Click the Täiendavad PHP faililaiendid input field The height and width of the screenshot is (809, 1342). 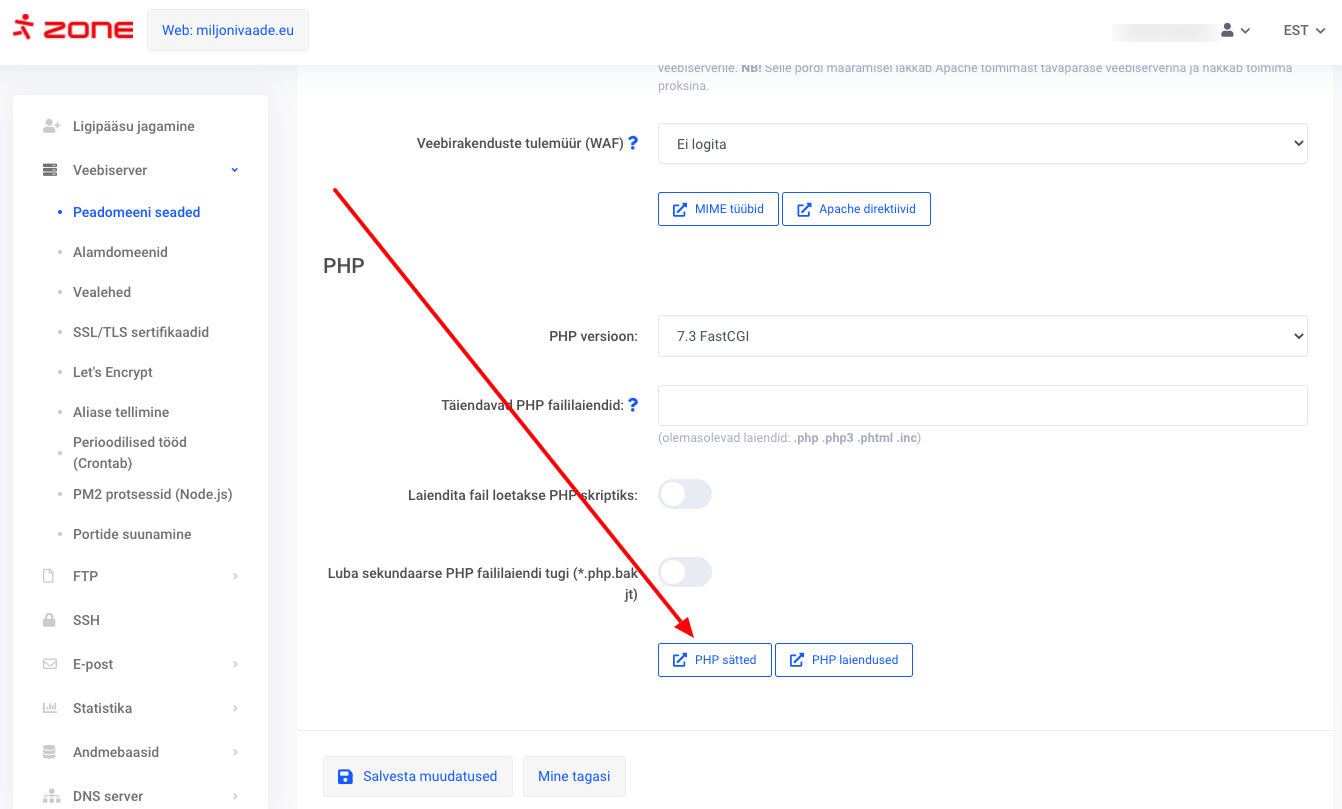982,406
